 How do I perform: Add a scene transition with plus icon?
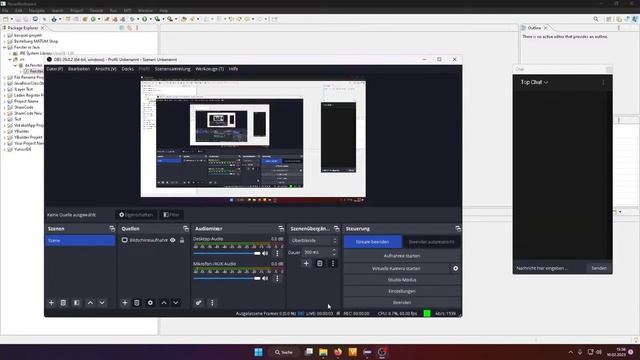point(306,264)
